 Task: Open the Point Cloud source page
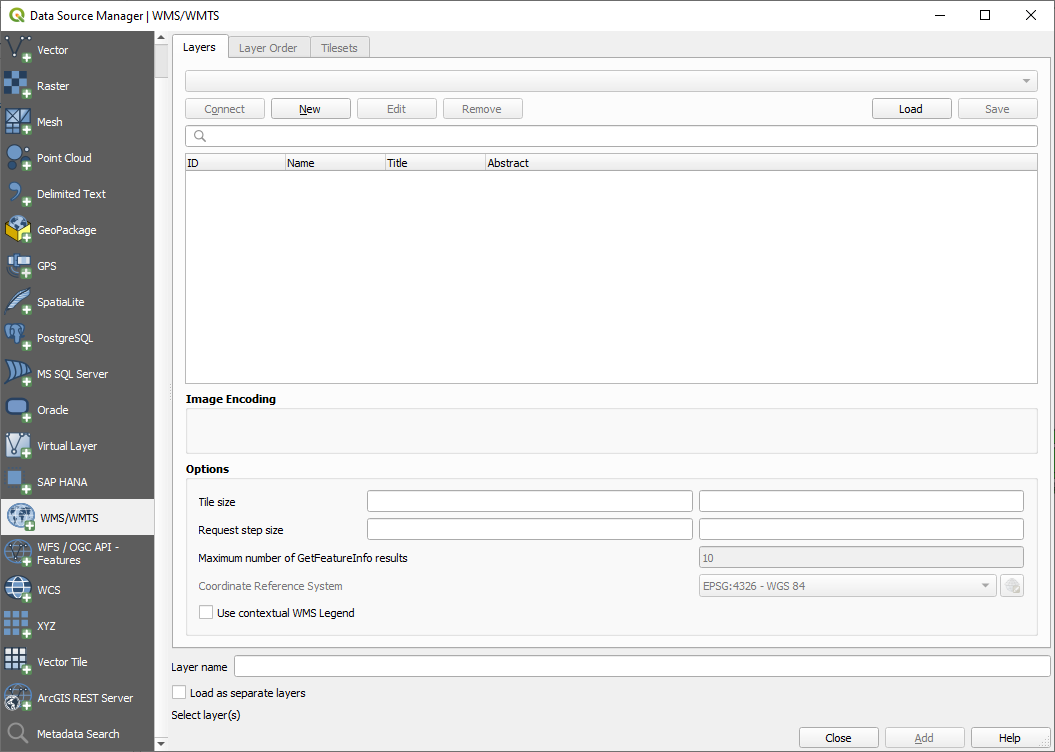pyautogui.click(x=65, y=157)
